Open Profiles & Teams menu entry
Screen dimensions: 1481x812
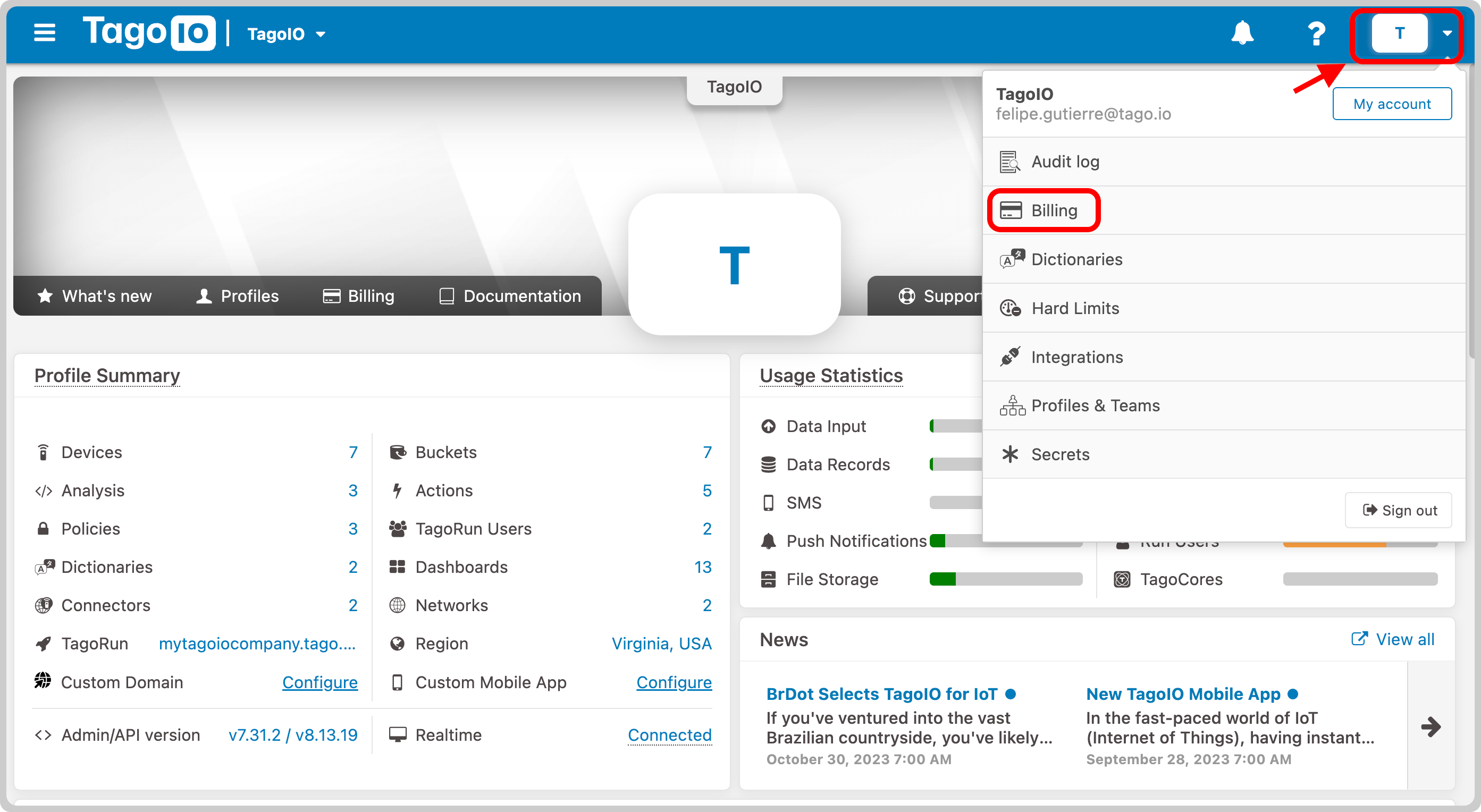[x=1223, y=405]
